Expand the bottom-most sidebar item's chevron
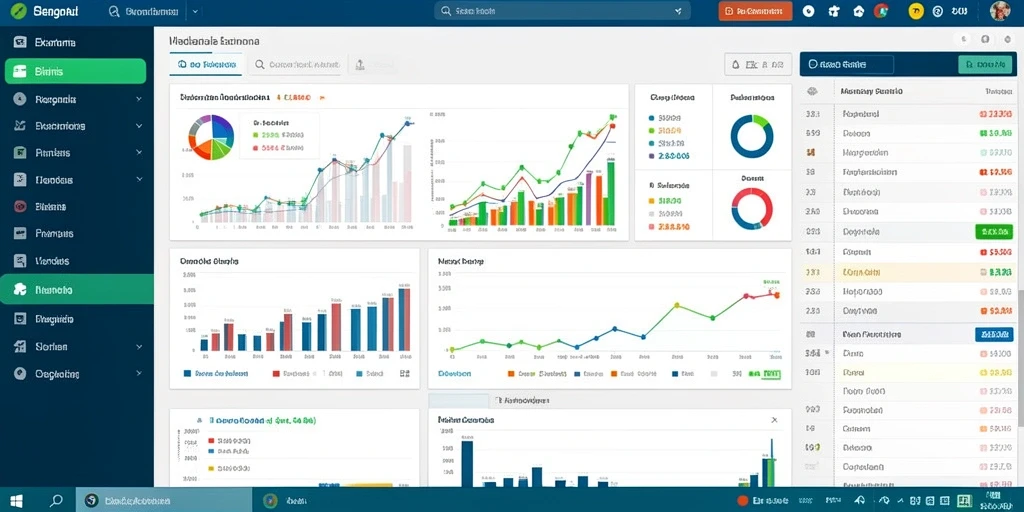 point(138,374)
